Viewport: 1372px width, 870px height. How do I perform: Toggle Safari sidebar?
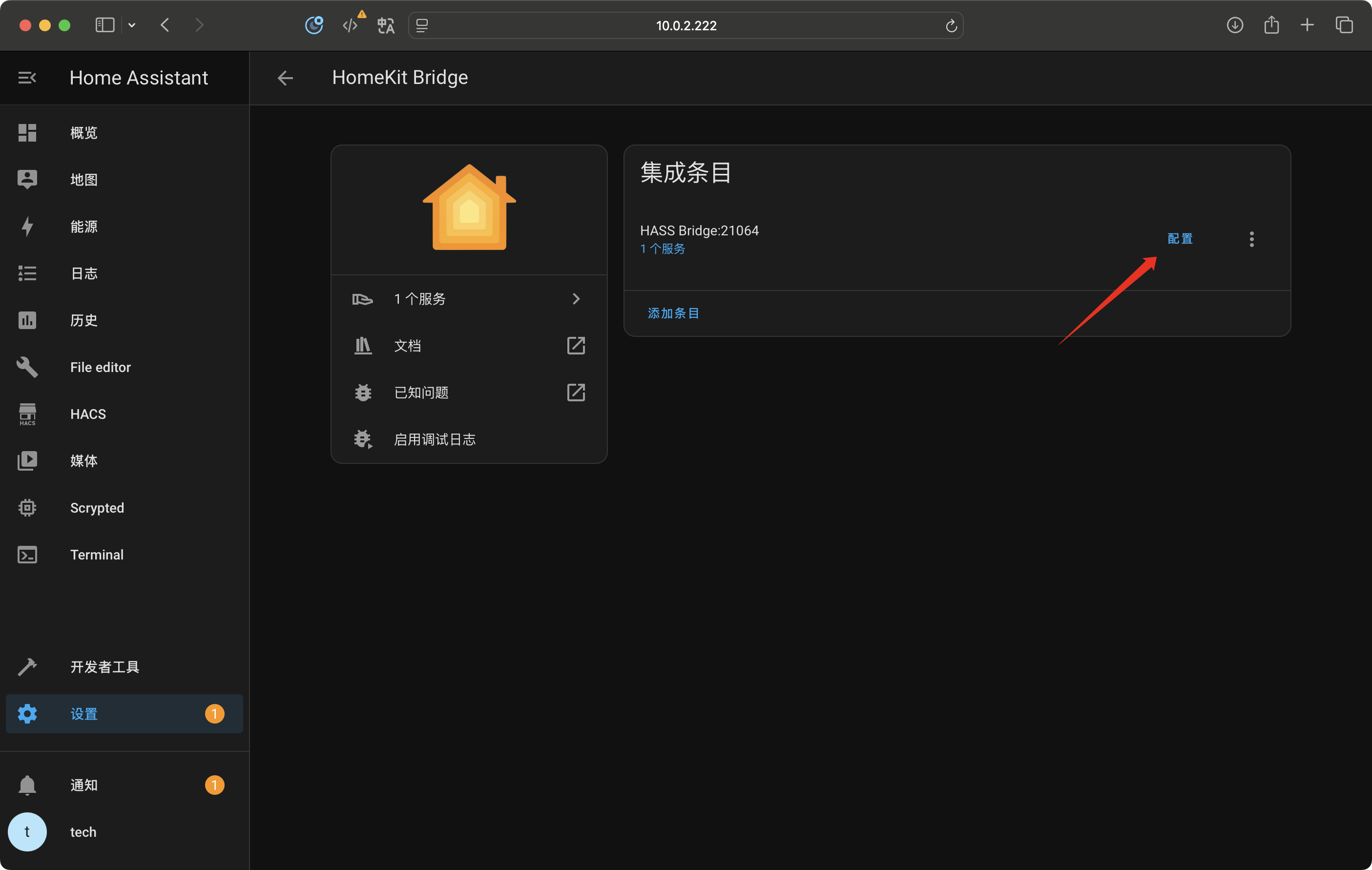[x=105, y=25]
